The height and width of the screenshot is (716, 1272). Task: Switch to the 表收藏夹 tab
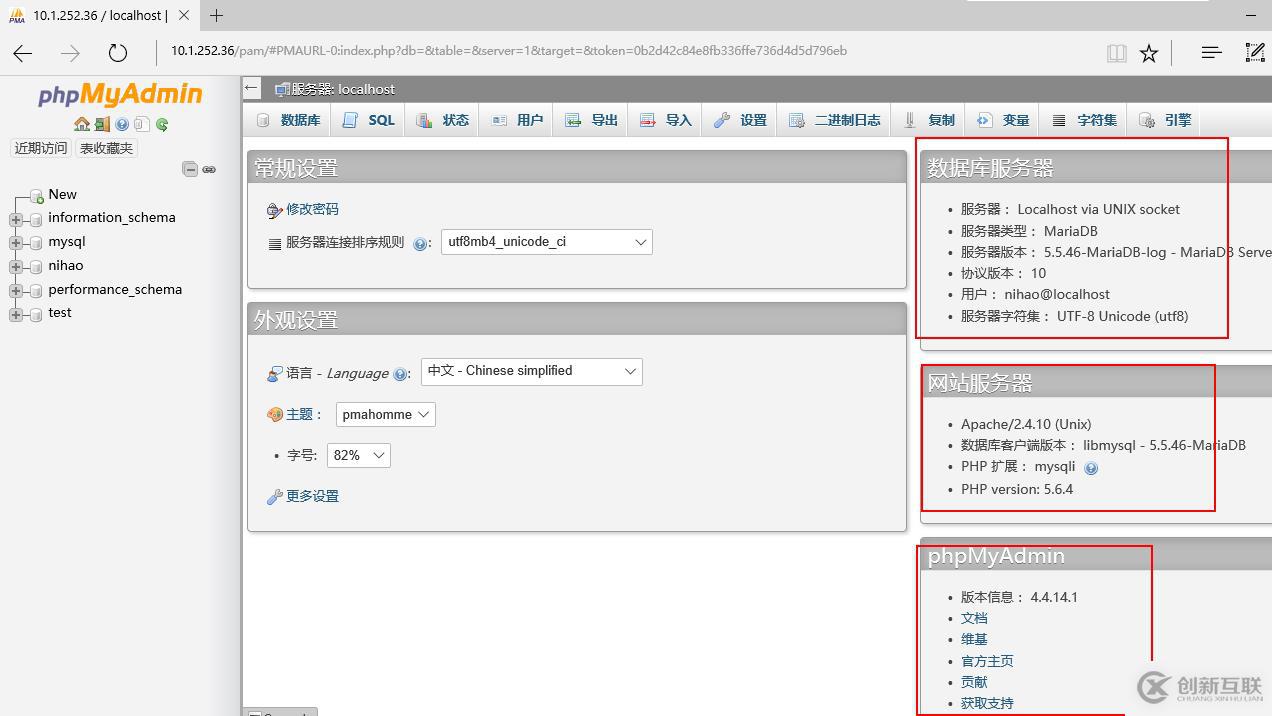click(x=106, y=147)
